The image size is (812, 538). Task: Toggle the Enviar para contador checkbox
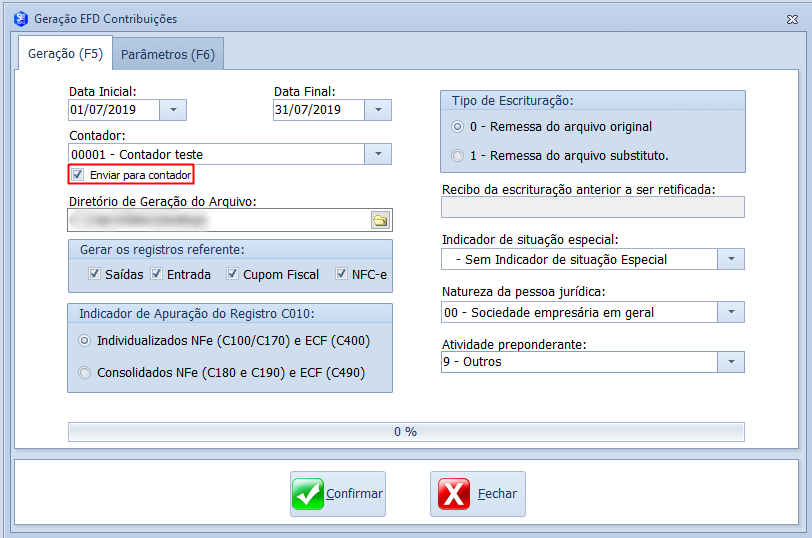point(78,175)
